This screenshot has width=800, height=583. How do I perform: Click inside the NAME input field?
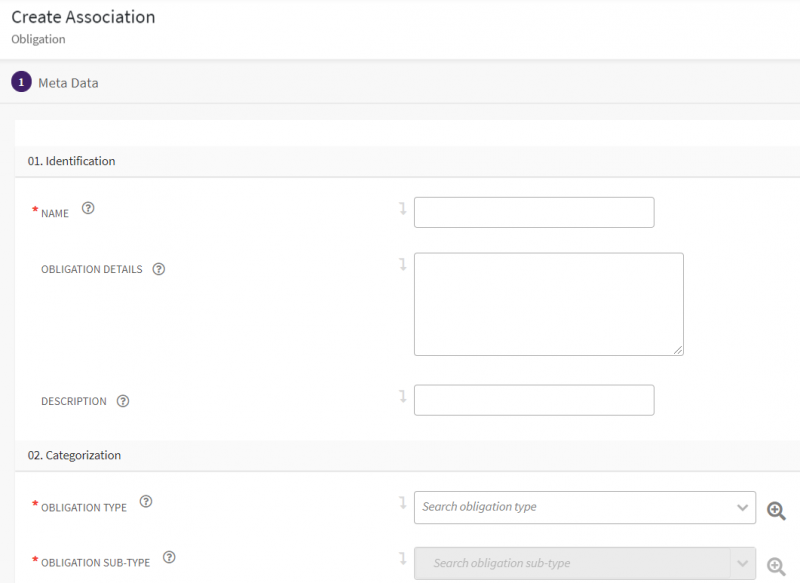533,212
